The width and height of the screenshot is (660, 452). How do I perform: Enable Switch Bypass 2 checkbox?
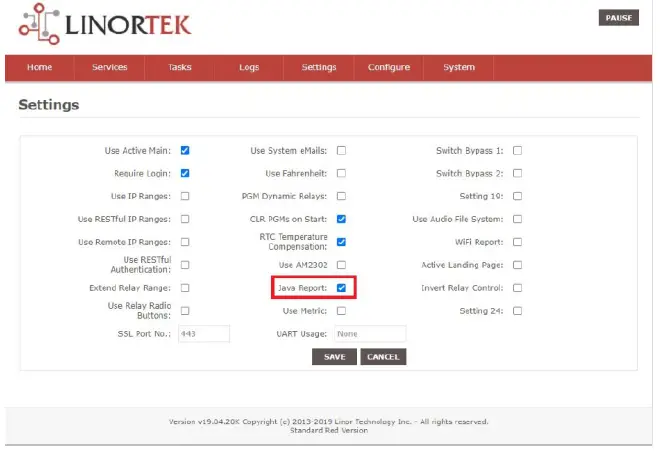tap(517, 173)
